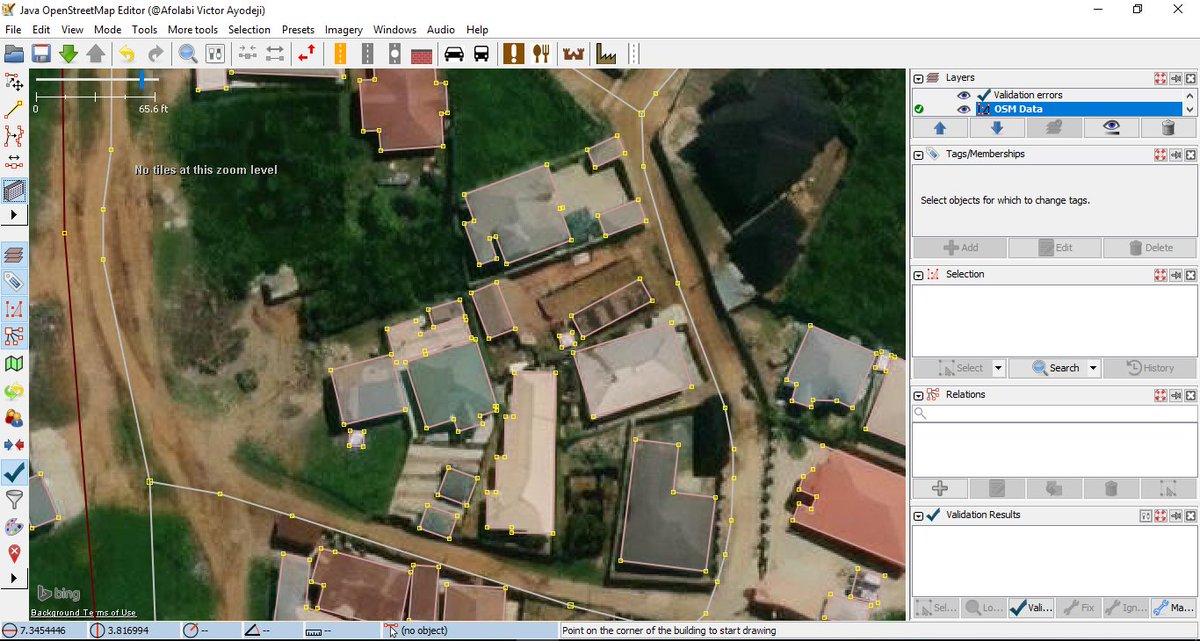Click the Search button in Selection panel
Screen dimensions: 1200x641
1055,368
